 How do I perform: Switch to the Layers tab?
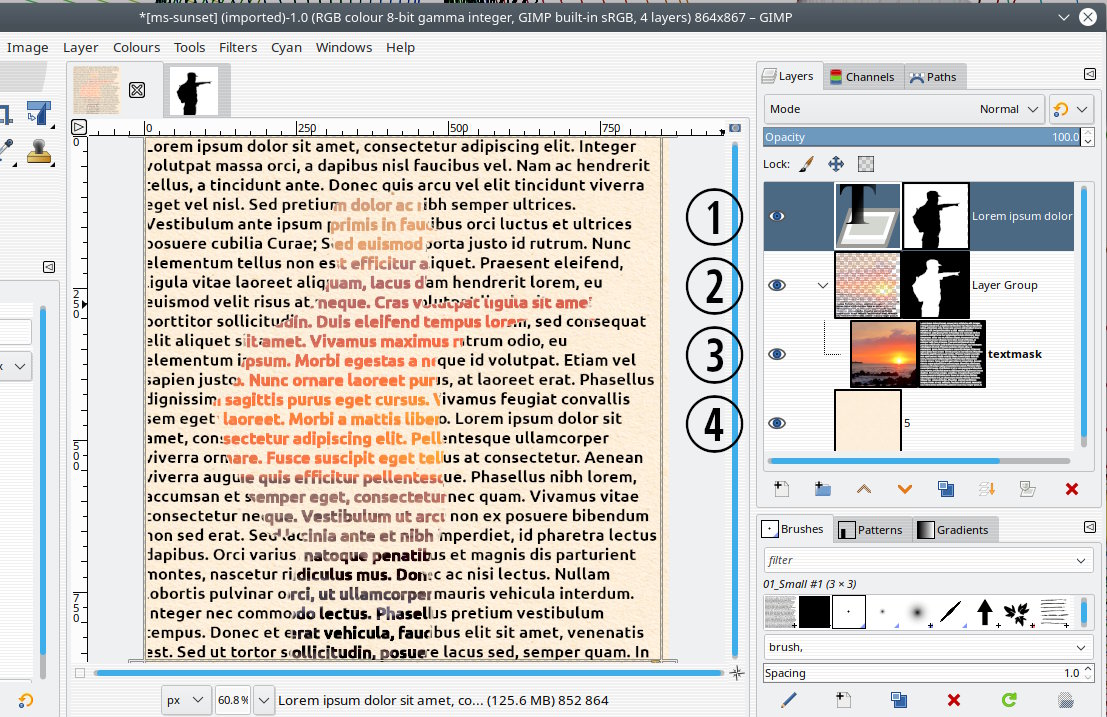click(x=789, y=76)
